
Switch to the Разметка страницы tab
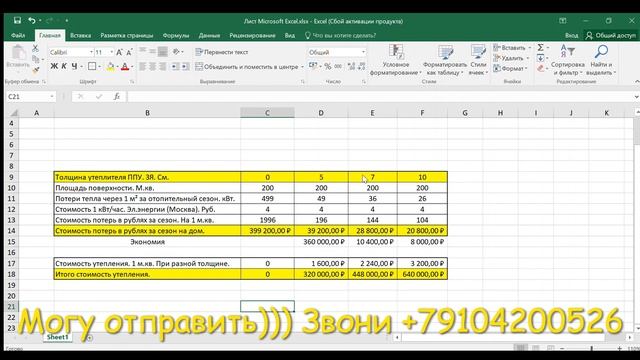pyautogui.click(x=127, y=36)
